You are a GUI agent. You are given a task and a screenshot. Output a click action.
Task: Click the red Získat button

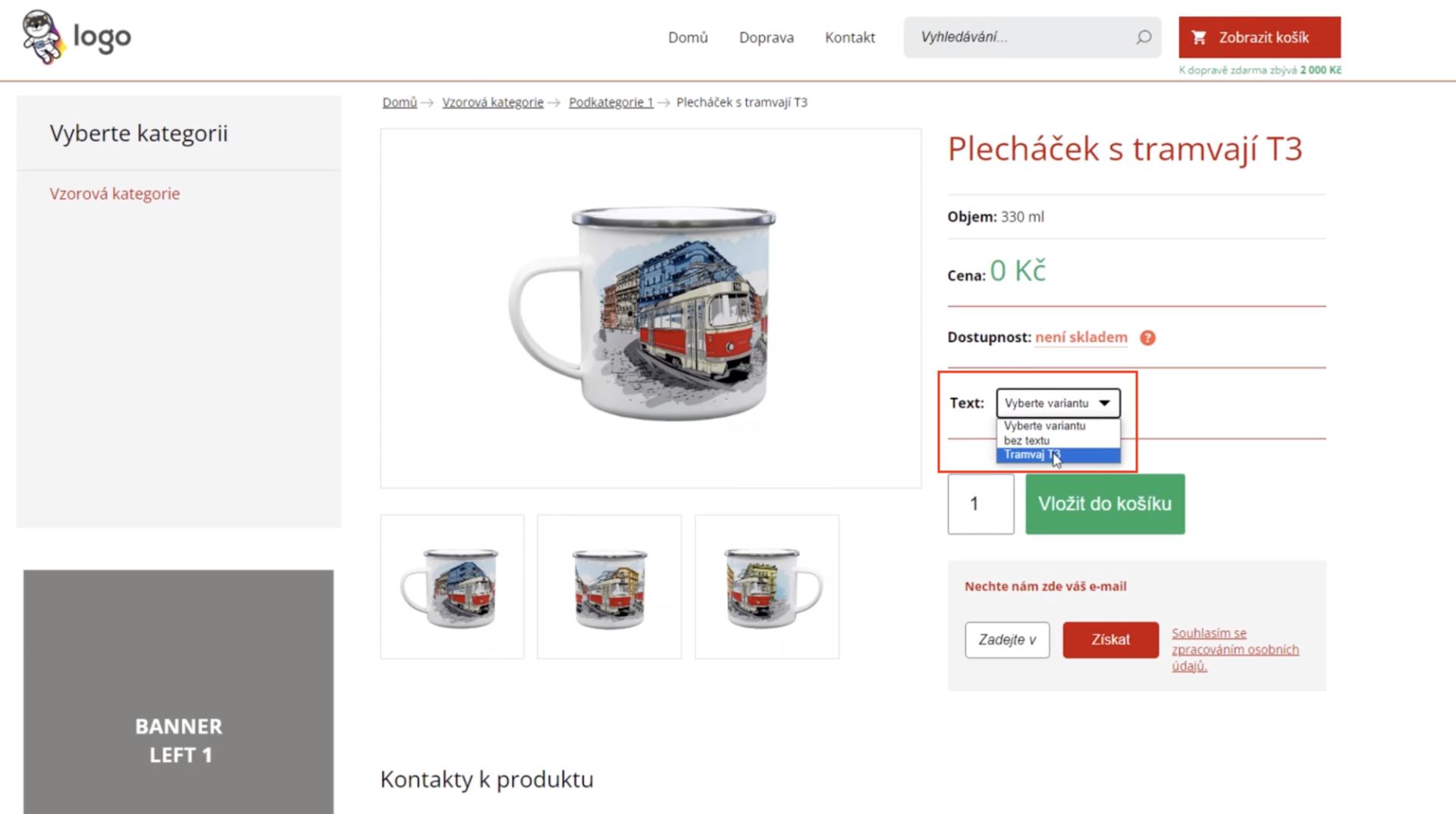(1110, 640)
